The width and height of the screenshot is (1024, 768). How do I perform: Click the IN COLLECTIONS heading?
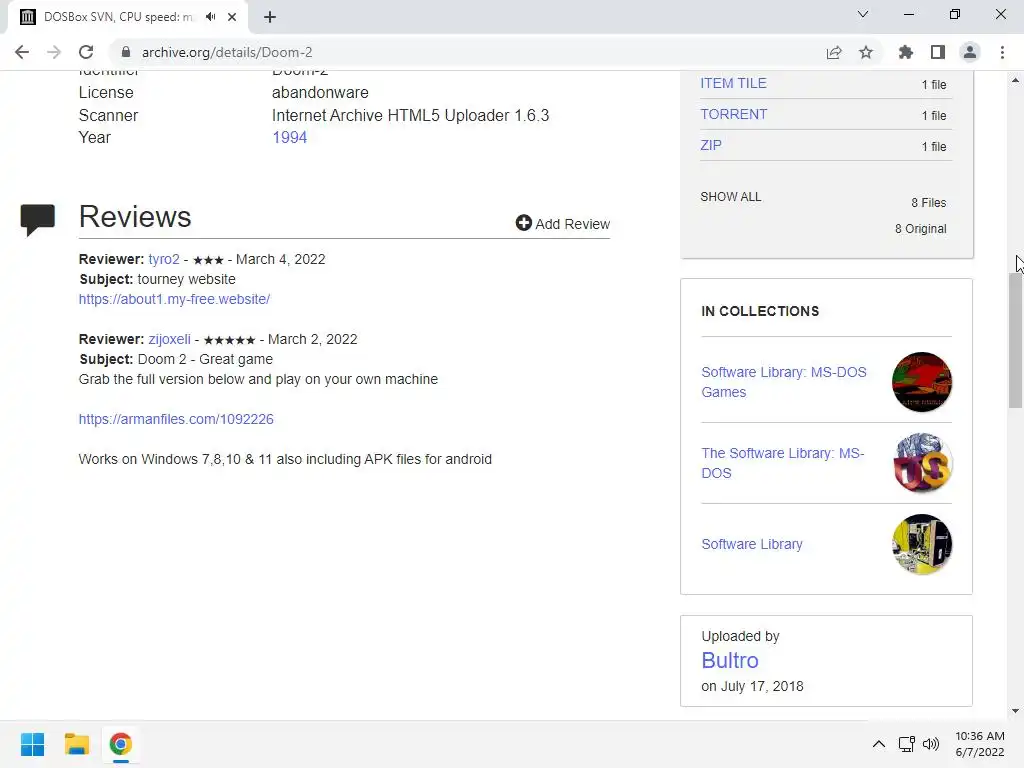click(760, 312)
